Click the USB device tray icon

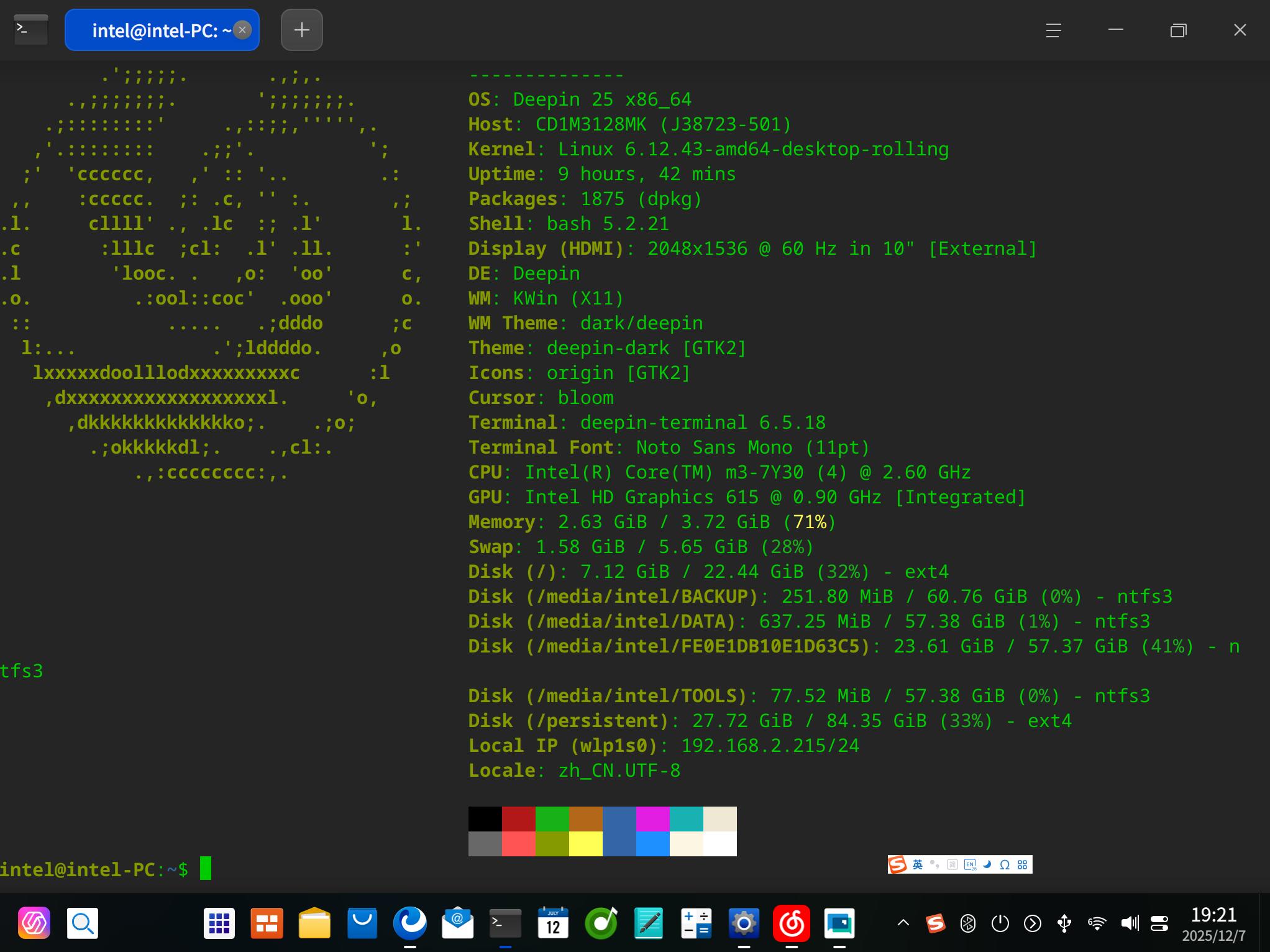pyautogui.click(x=1064, y=923)
